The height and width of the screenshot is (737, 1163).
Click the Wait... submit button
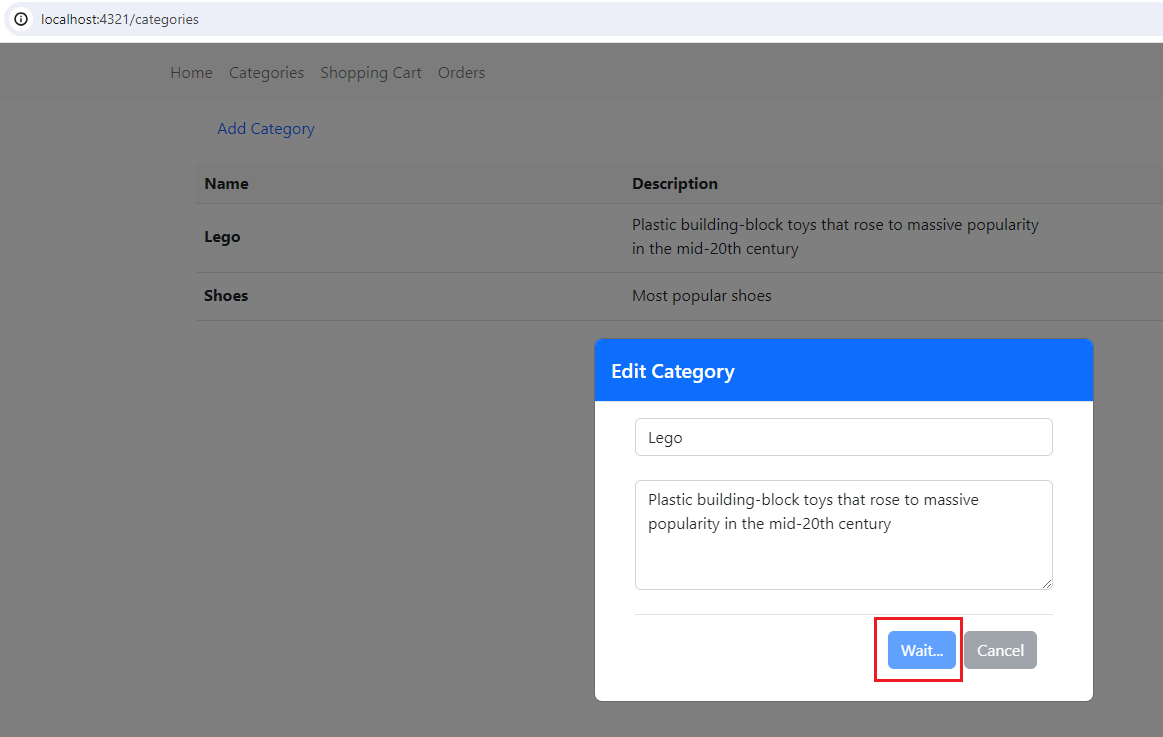[922, 650]
